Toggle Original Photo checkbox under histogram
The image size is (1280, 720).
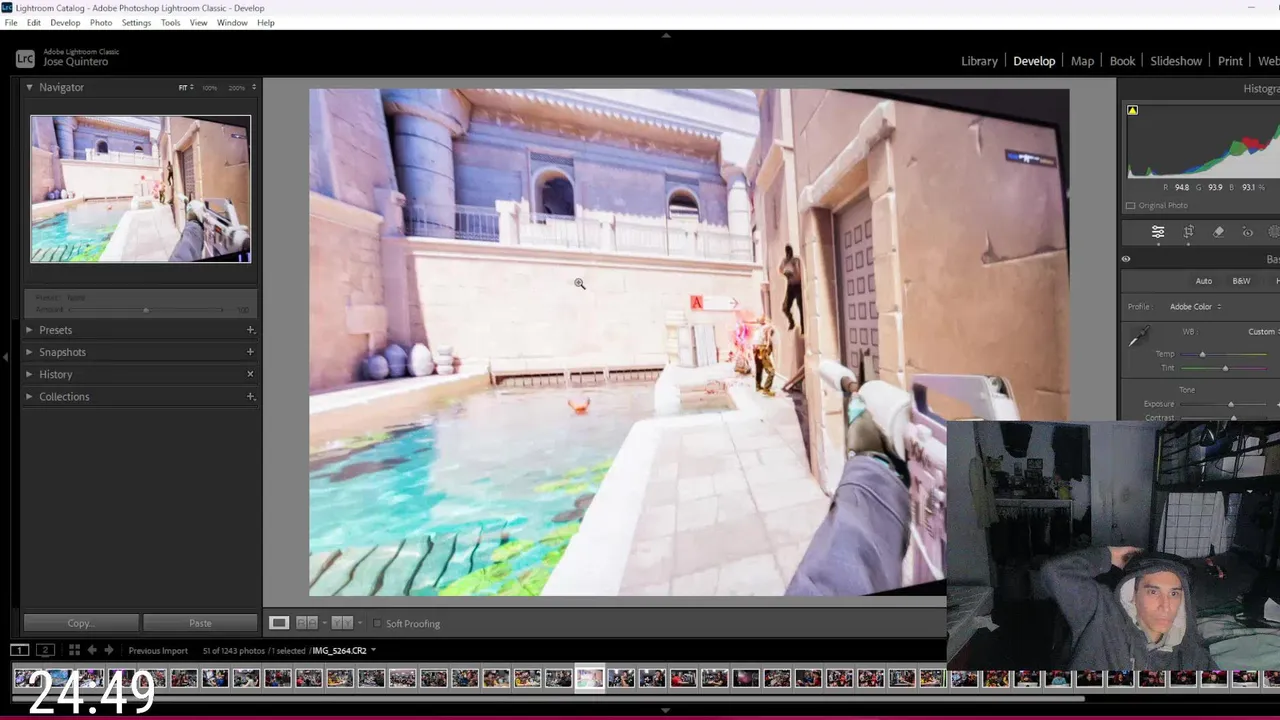[1131, 206]
